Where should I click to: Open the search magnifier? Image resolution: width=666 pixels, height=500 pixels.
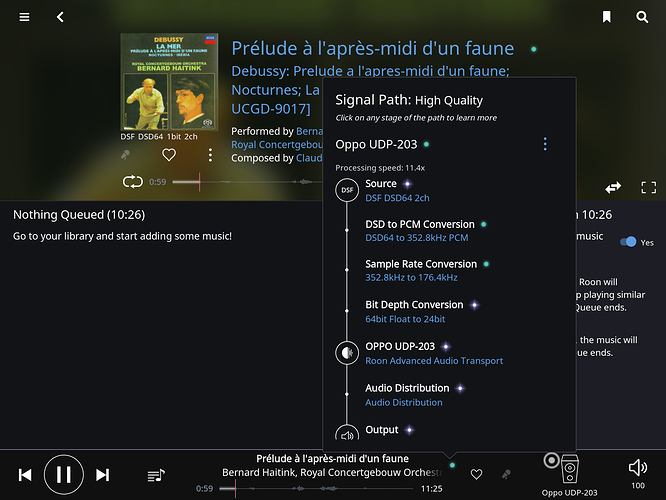click(642, 17)
